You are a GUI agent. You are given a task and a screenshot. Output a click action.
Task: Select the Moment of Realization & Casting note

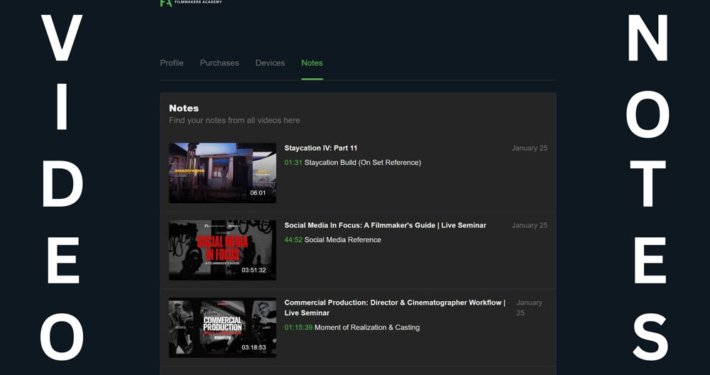(x=367, y=327)
